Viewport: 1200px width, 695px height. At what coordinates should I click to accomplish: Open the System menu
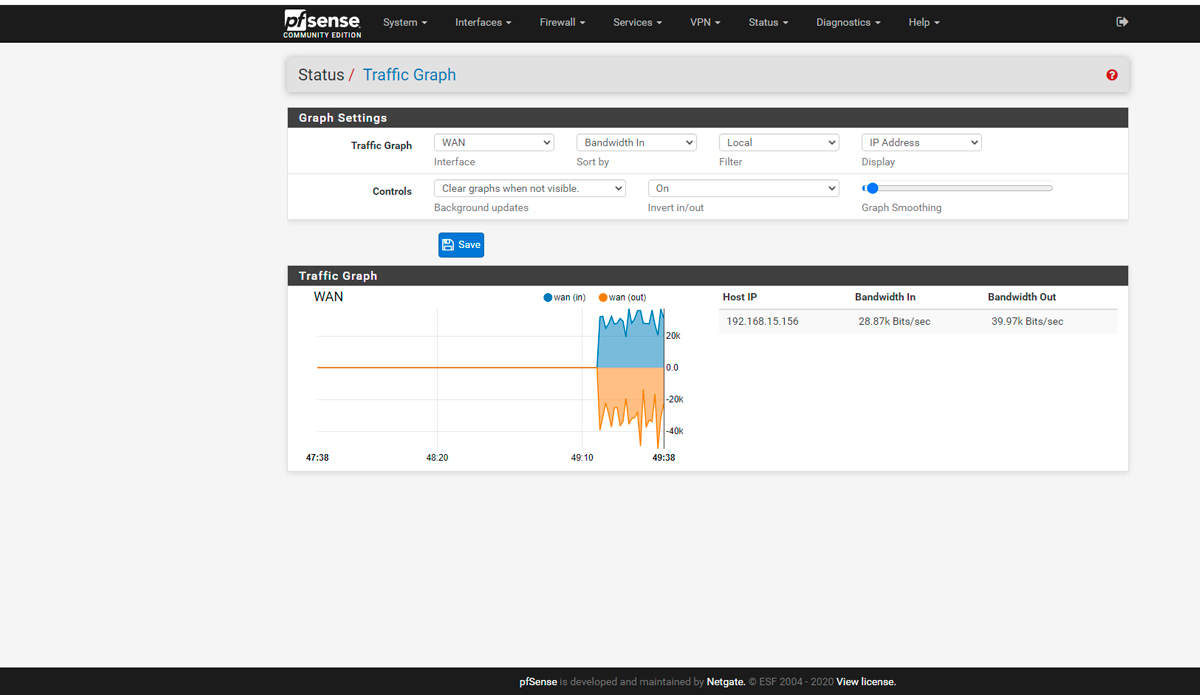tap(405, 22)
